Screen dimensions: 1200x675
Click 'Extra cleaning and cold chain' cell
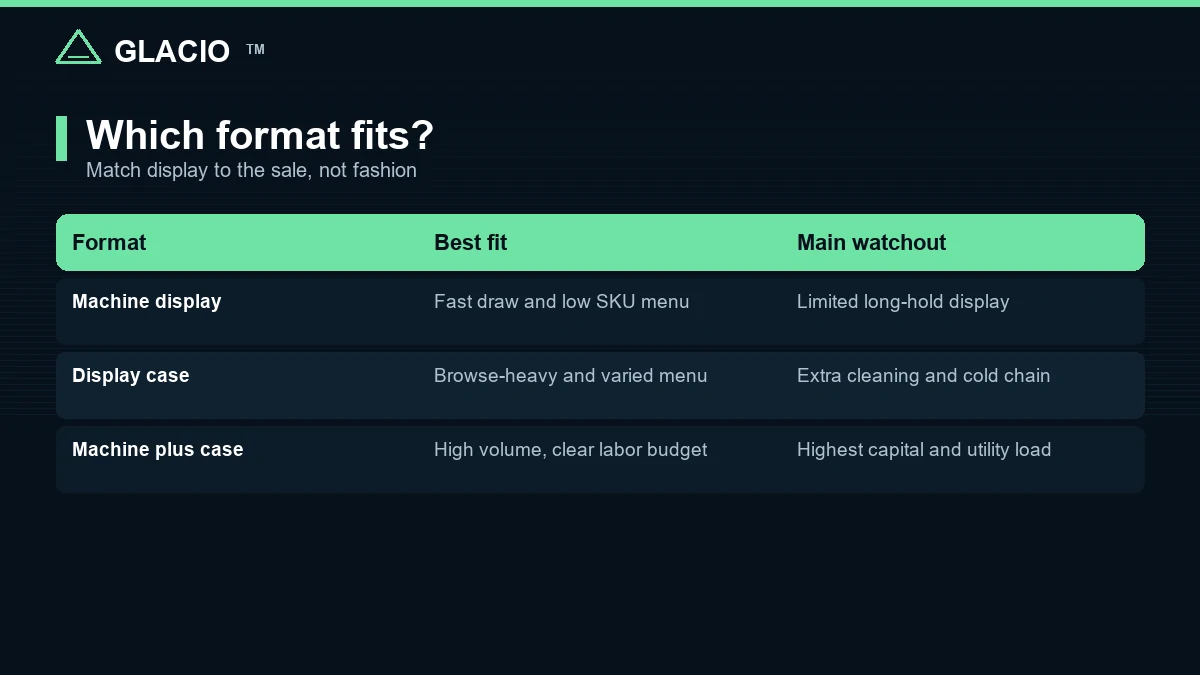coord(923,375)
